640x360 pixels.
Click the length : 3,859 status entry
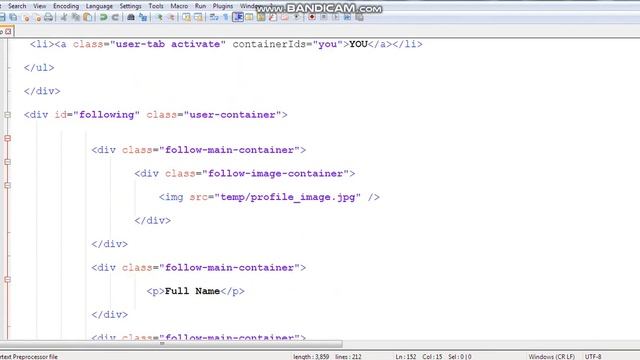(311, 357)
